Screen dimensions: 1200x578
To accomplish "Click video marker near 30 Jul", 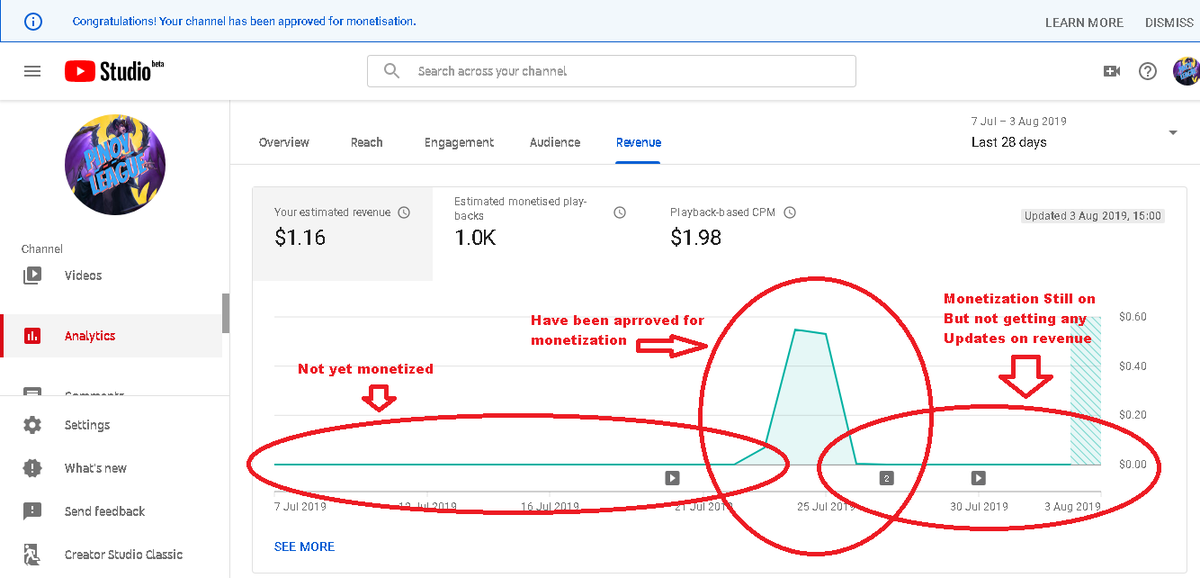I will coord(978,478).
